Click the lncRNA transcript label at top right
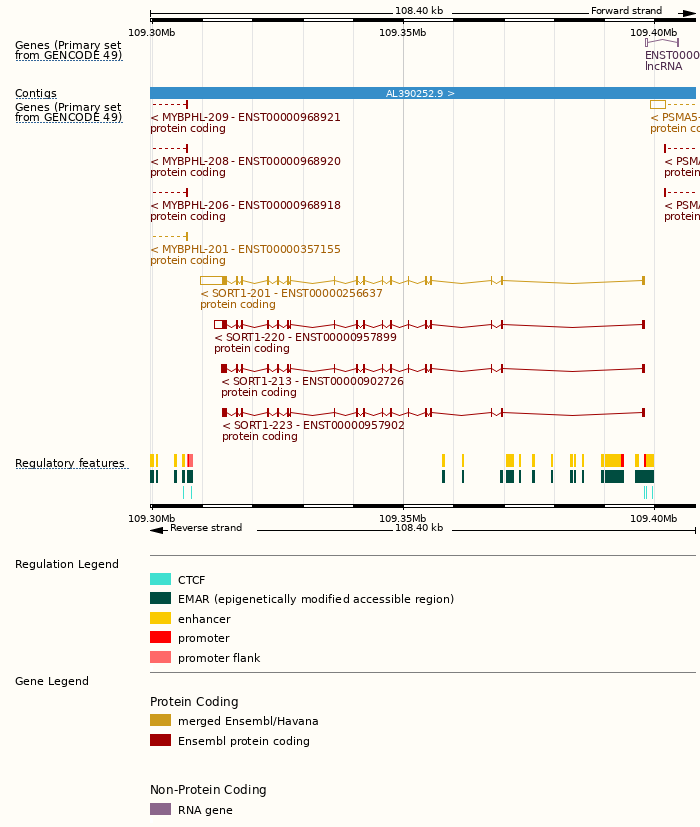The height and width of the screenshot is (827, 700). tap(663, 67)
